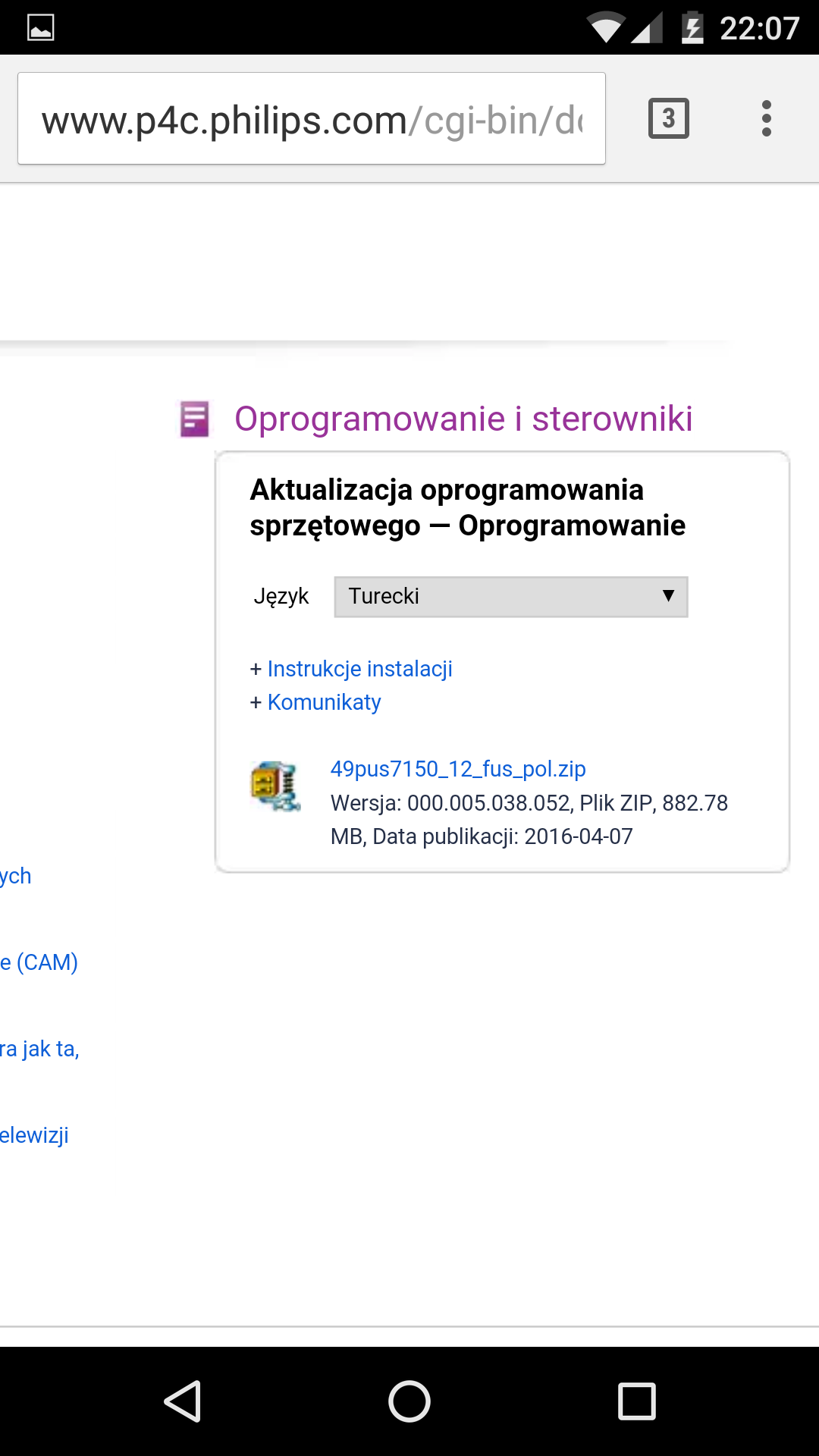Tap the ZIP archive file icon
The image size is (819, 1456).
click(275, 786)
